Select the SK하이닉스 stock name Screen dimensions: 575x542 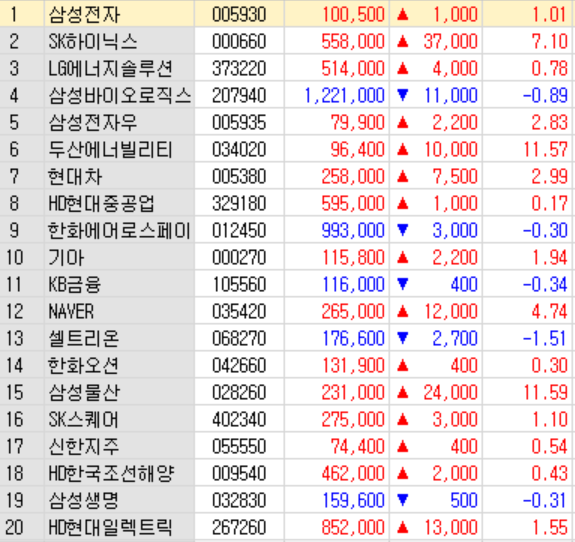[x=93, y=41]
